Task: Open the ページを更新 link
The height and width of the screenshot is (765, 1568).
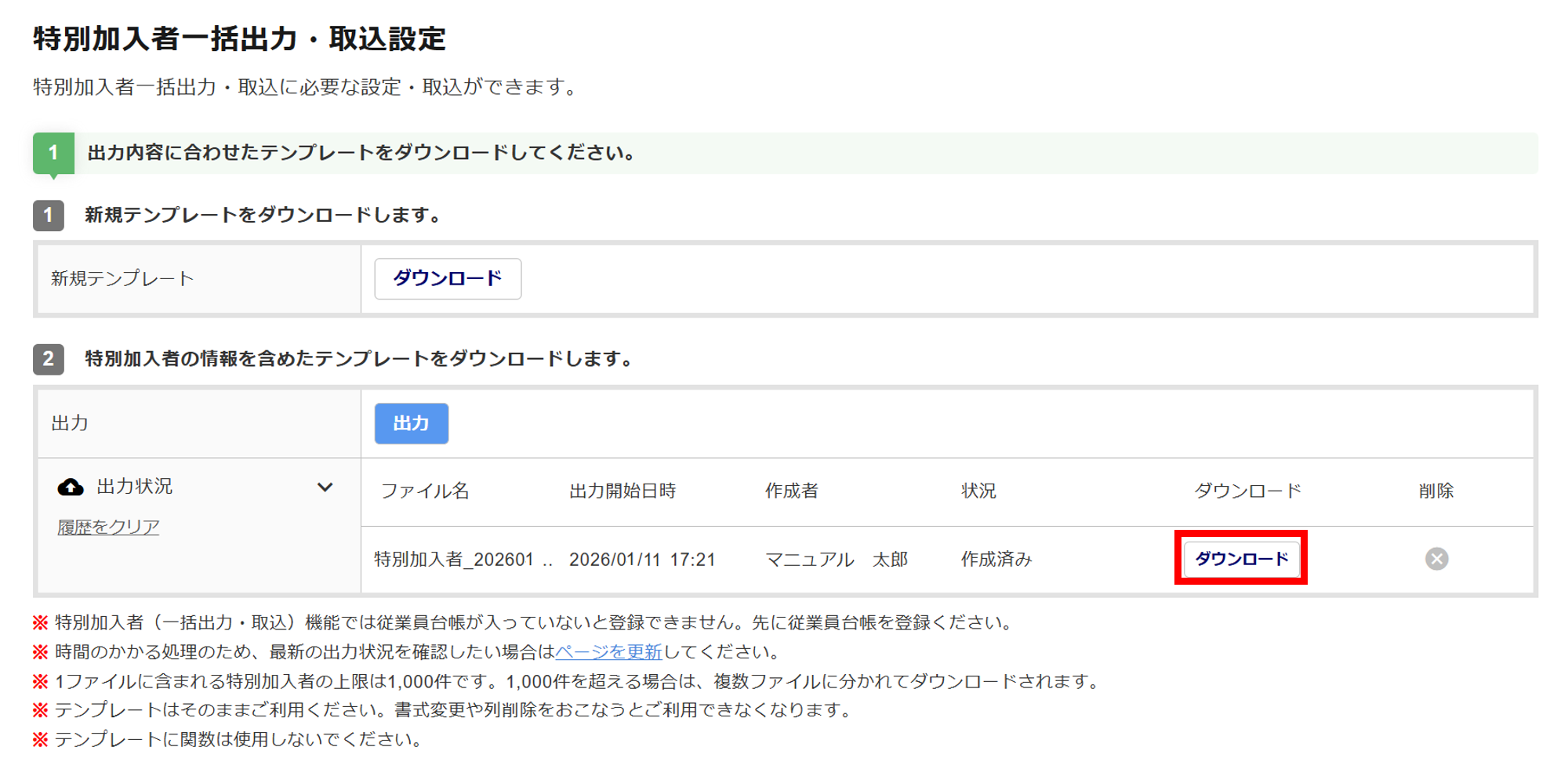Action: point(608,651)
